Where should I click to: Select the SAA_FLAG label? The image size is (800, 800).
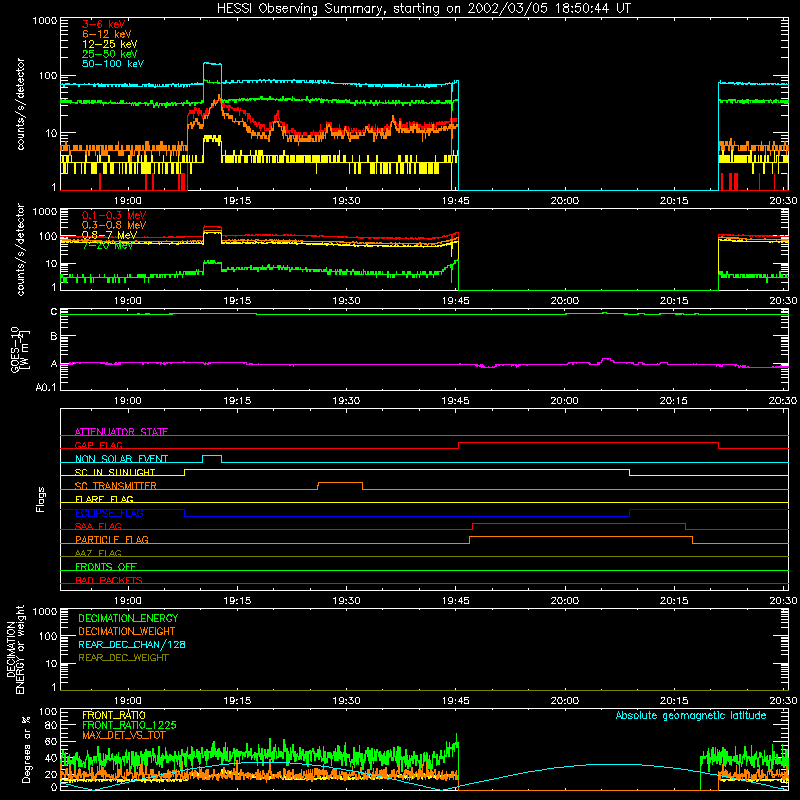pos(98,526)
